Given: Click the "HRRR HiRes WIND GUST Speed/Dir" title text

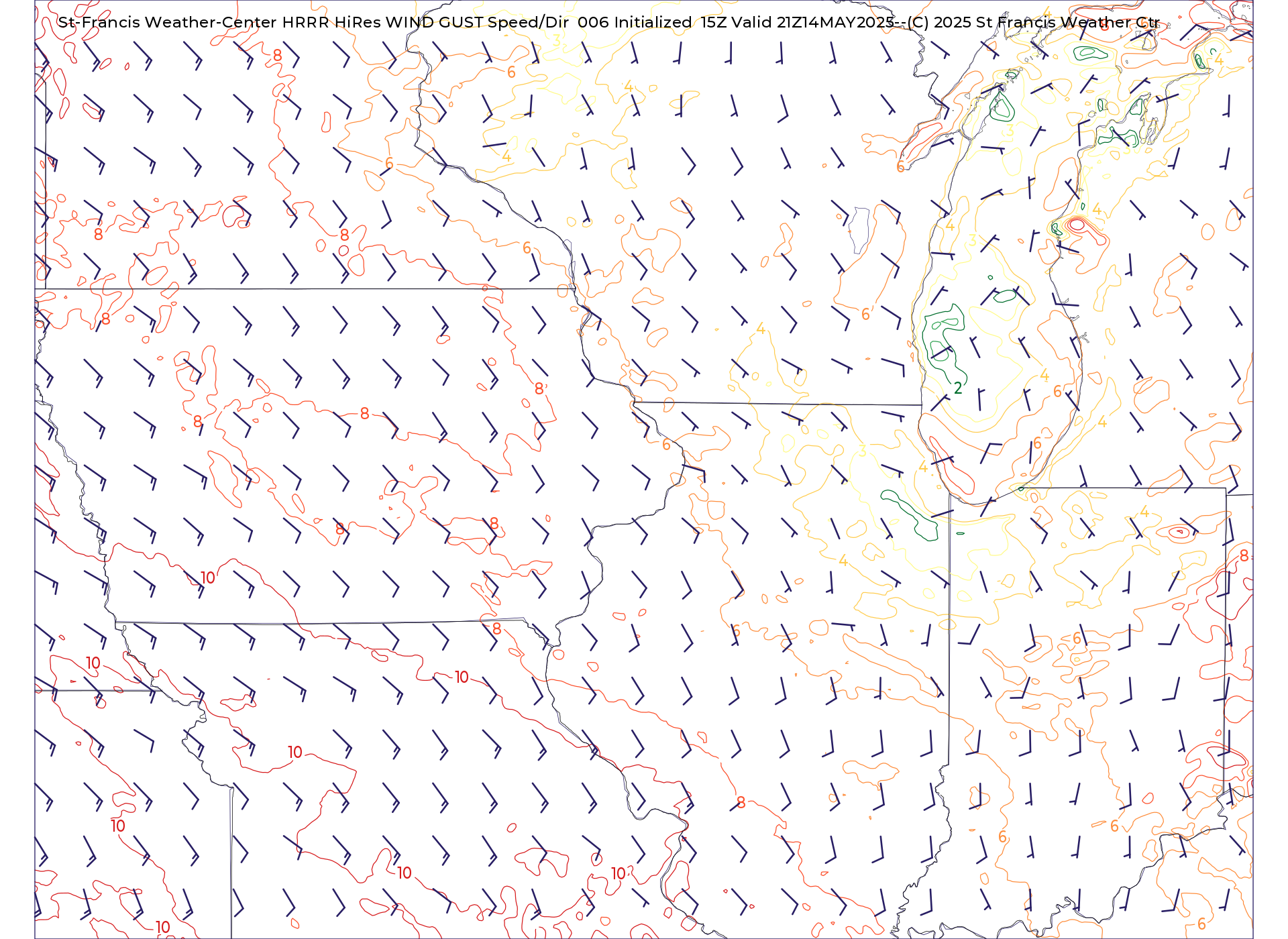Looking at the screenshot, I should pos(425,22).
